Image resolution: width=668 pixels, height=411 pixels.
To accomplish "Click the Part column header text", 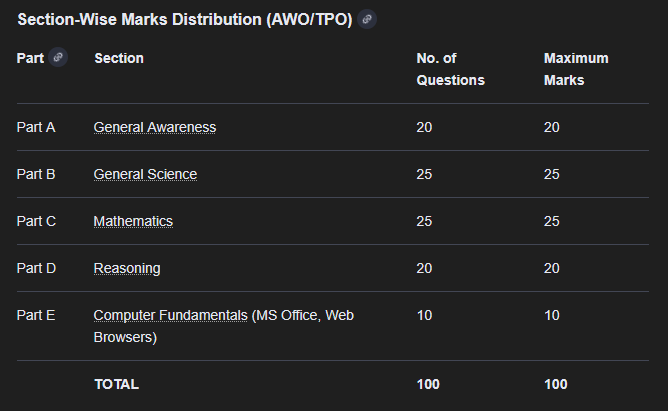I will click(x=30, y=58).
